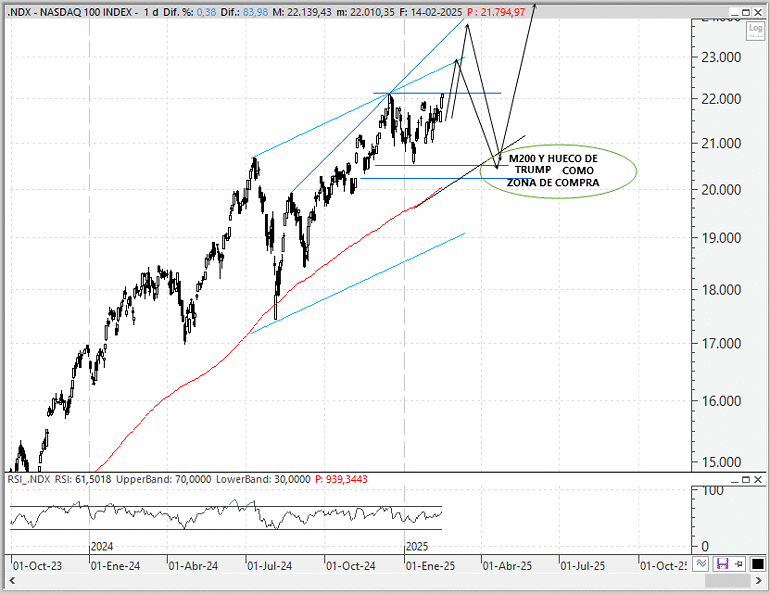This screenshot has height=594, width=770.
Task: Click the 'Dif.: 83,98' value
Action: [245, 12]
